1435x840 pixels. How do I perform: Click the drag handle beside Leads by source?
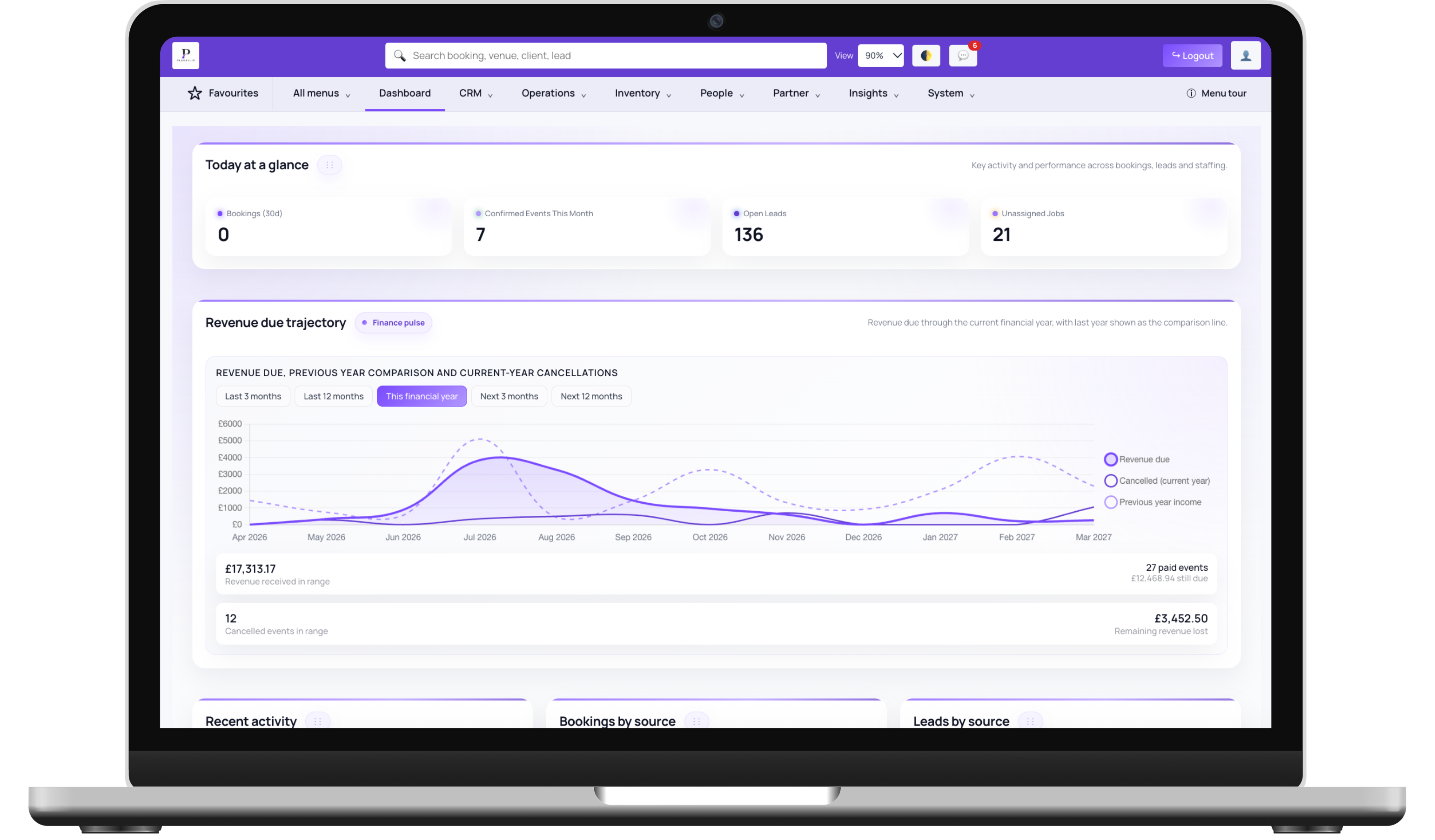tap(1030, 721)
